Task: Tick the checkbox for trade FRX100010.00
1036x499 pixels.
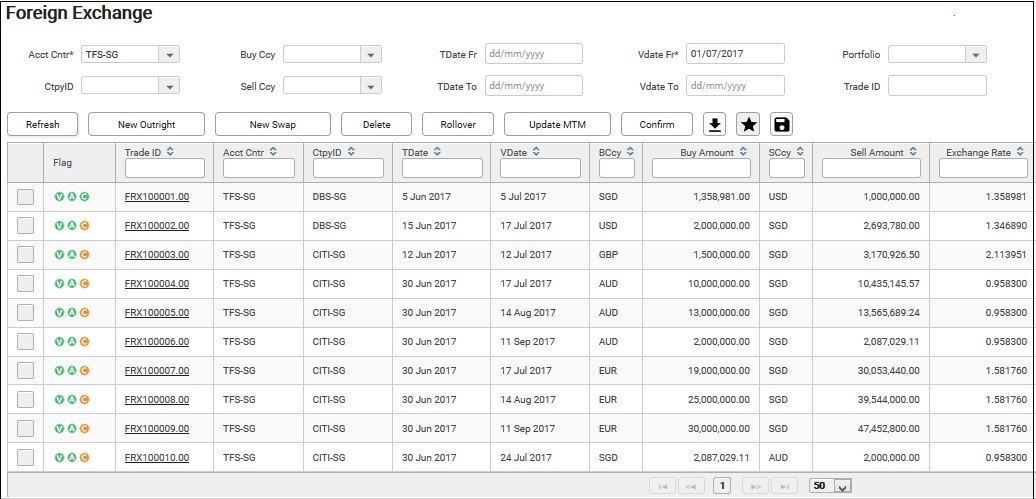Action: click(26, 458)
